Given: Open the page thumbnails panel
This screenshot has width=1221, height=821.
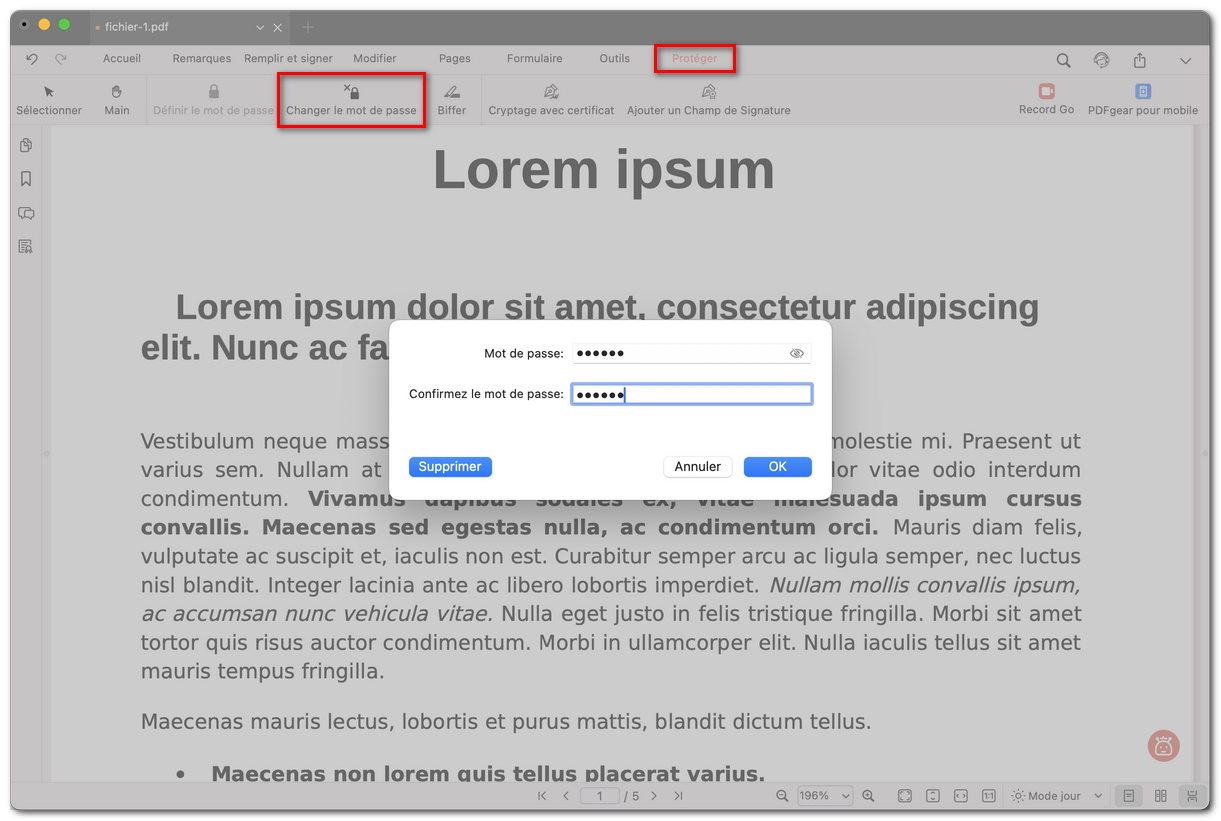Looking at the screenshot, I should (26, 145).
